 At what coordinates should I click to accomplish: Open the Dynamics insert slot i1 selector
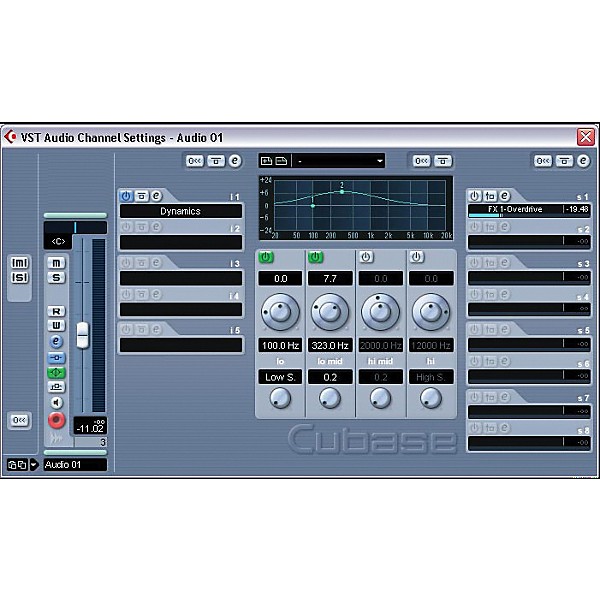pos(181,211)
